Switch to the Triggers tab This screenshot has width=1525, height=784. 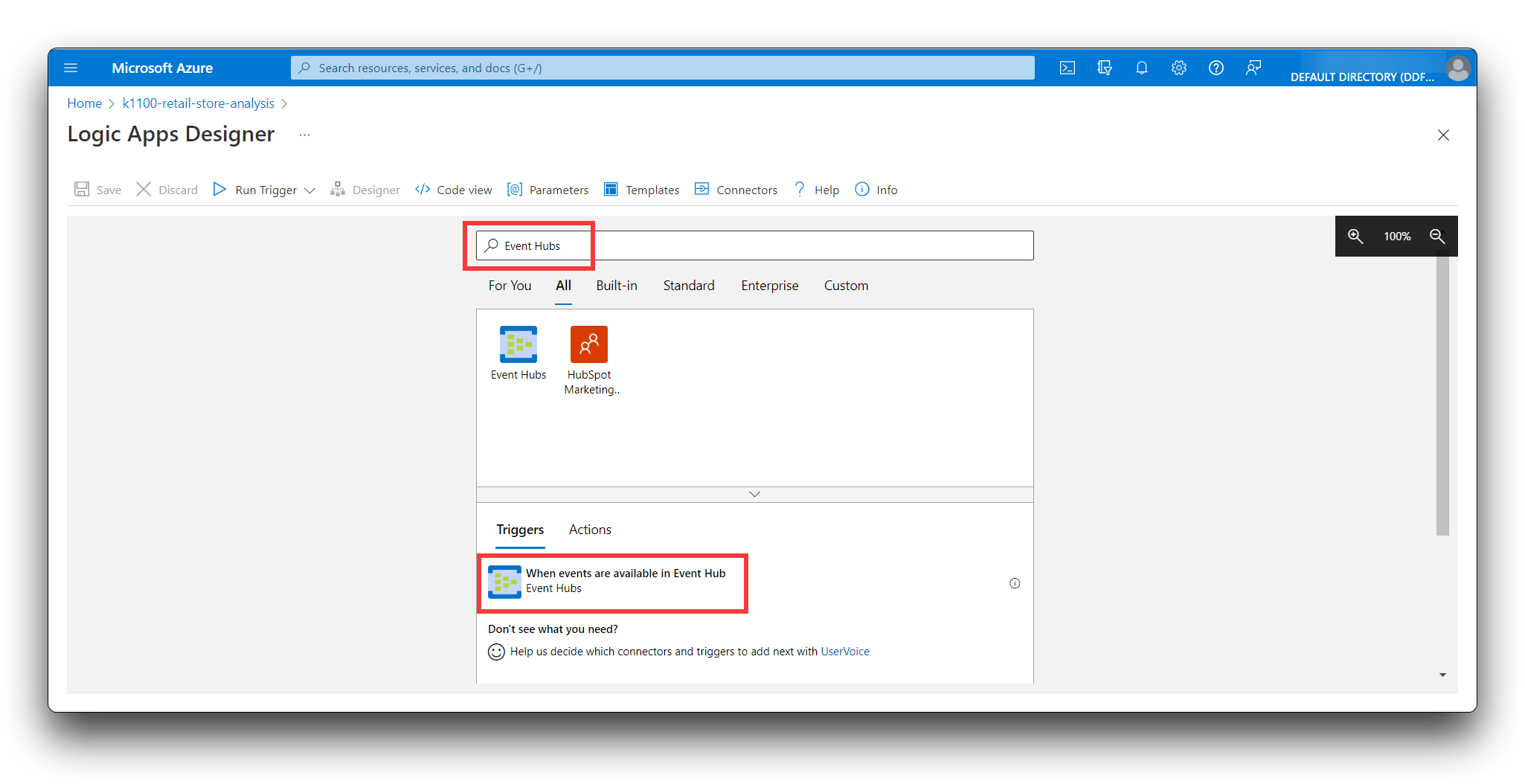click(x=520, y=530)
